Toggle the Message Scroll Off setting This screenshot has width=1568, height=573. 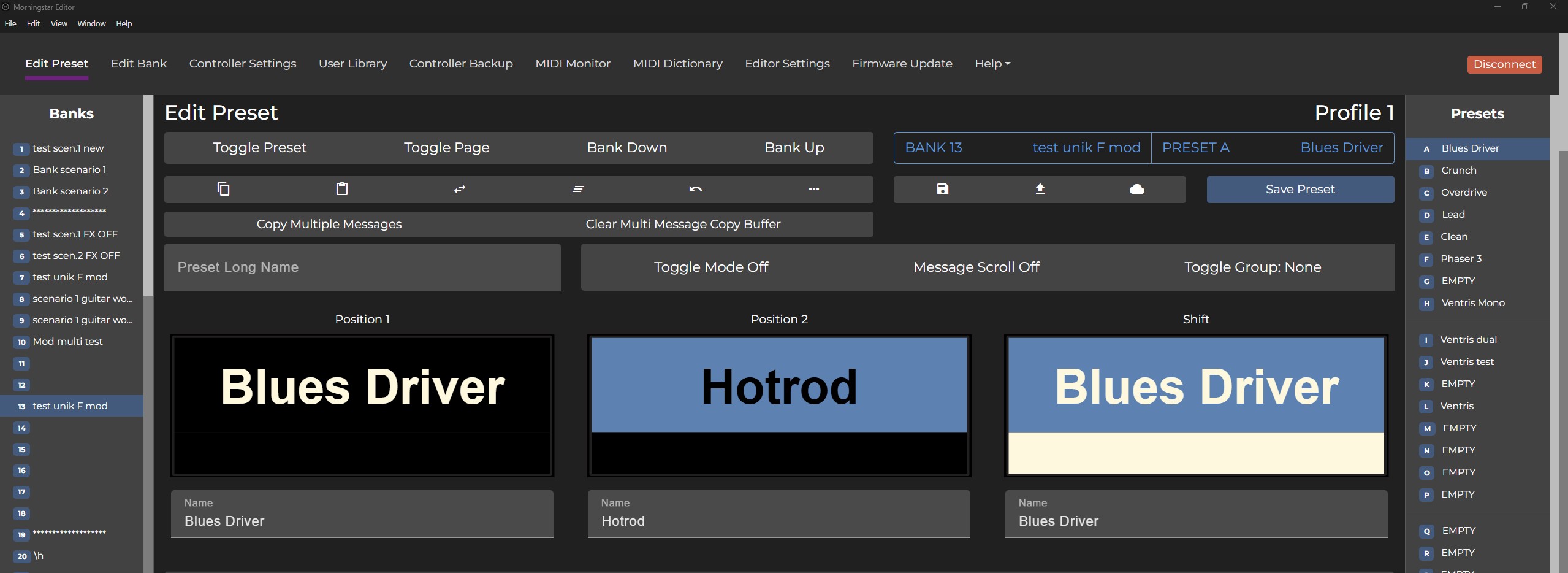coord(976,267)
